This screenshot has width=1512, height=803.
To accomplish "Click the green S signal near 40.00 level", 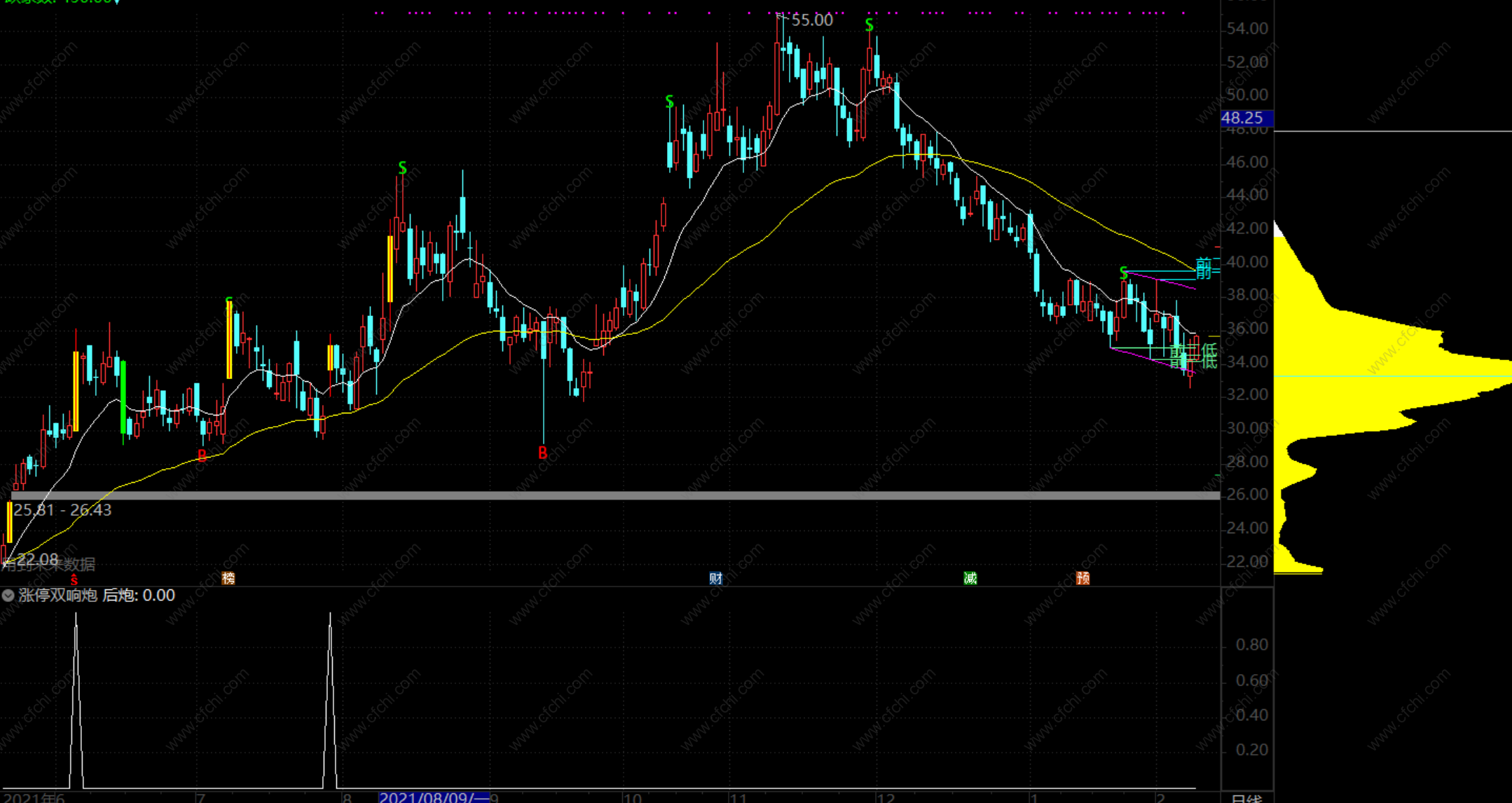I will [x=1124, y=273].
